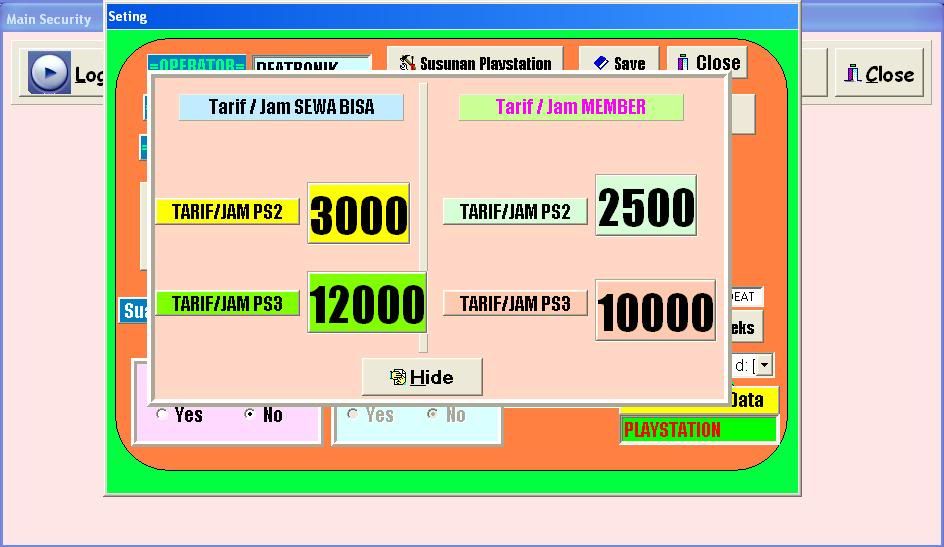Click the operator name input field
Image resolution: width=944 pixels, height=547 pixels.
tap(311, 64)
